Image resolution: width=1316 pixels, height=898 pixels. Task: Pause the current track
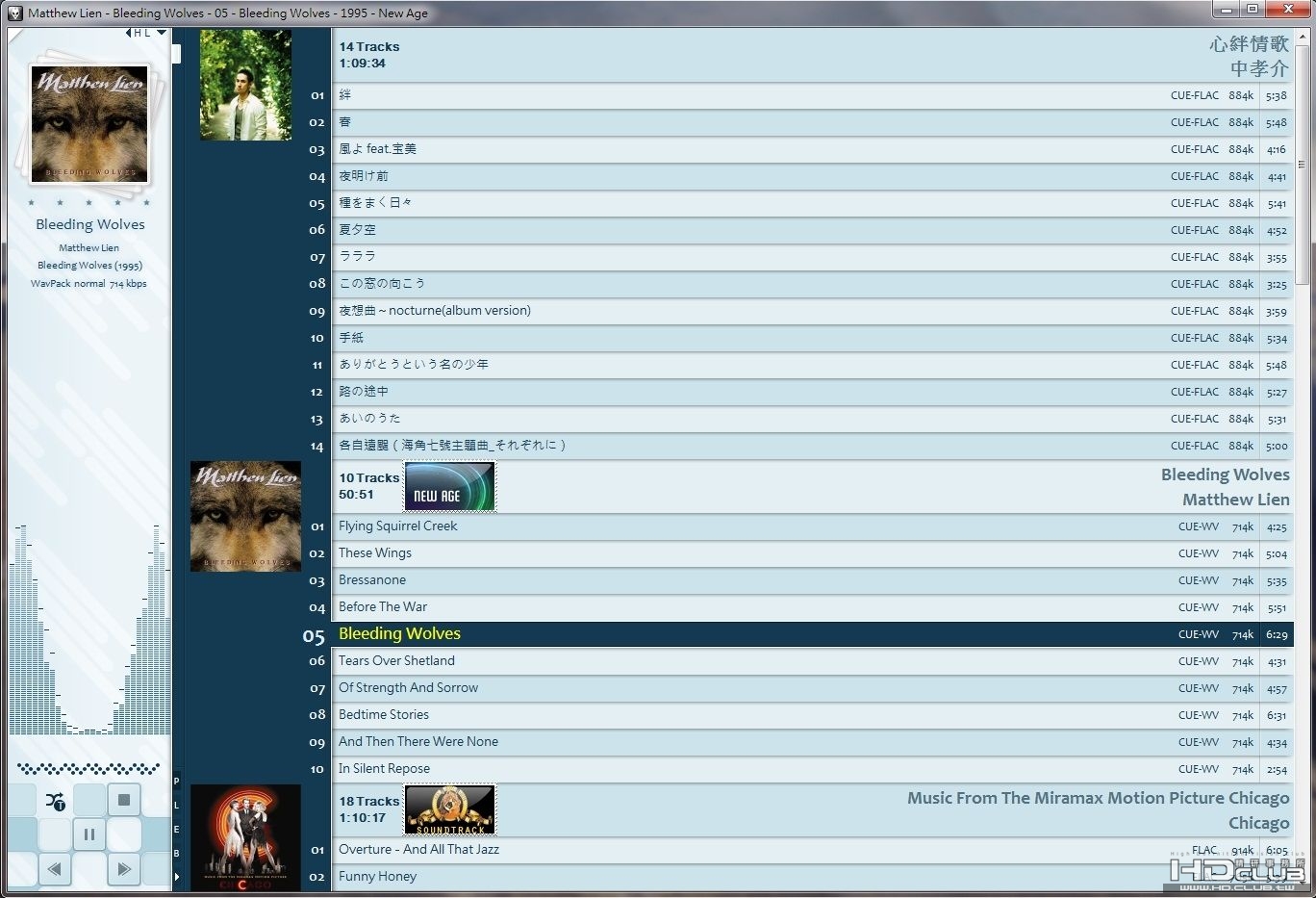click(x=89, y=834)
